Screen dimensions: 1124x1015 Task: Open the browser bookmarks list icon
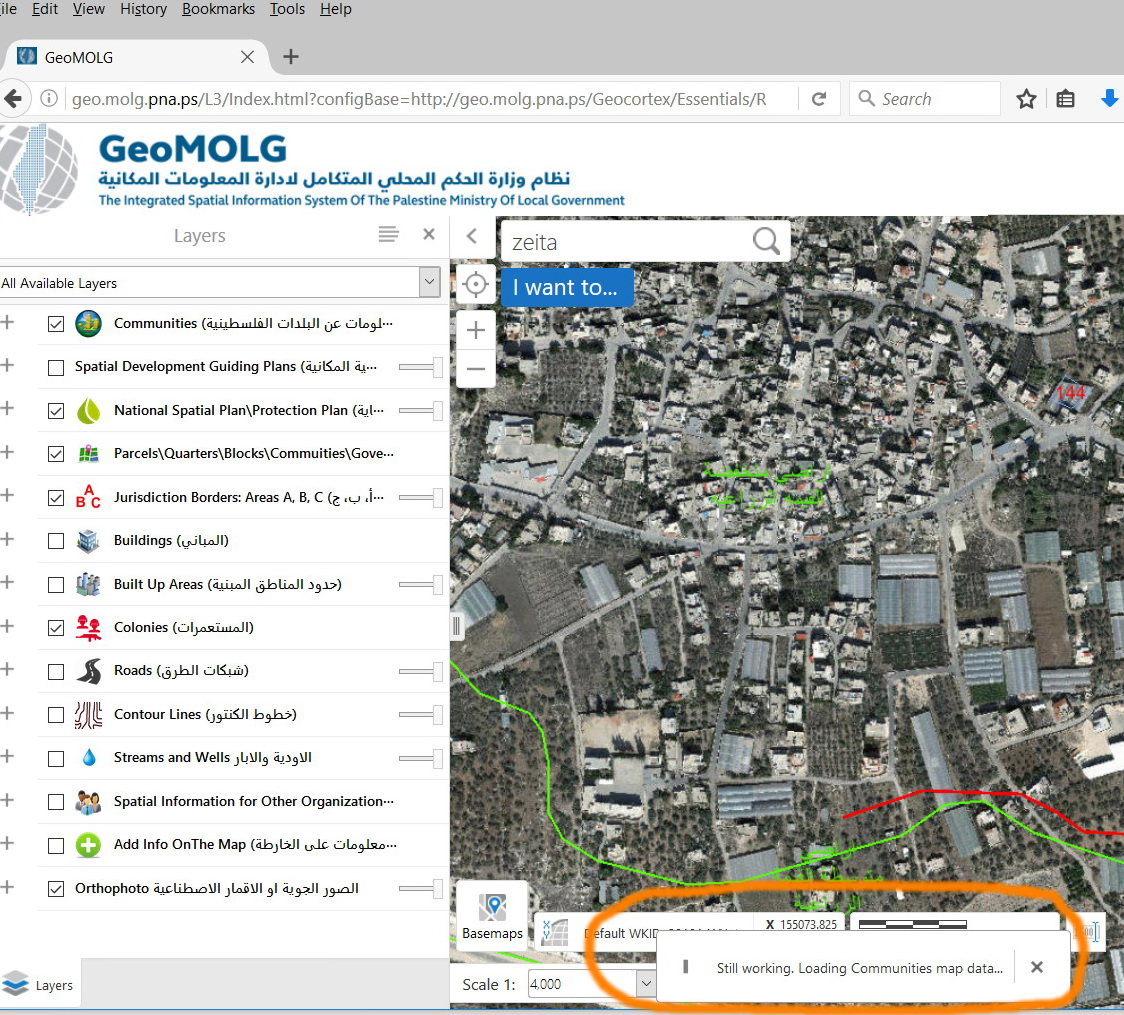click(1066, 99)
